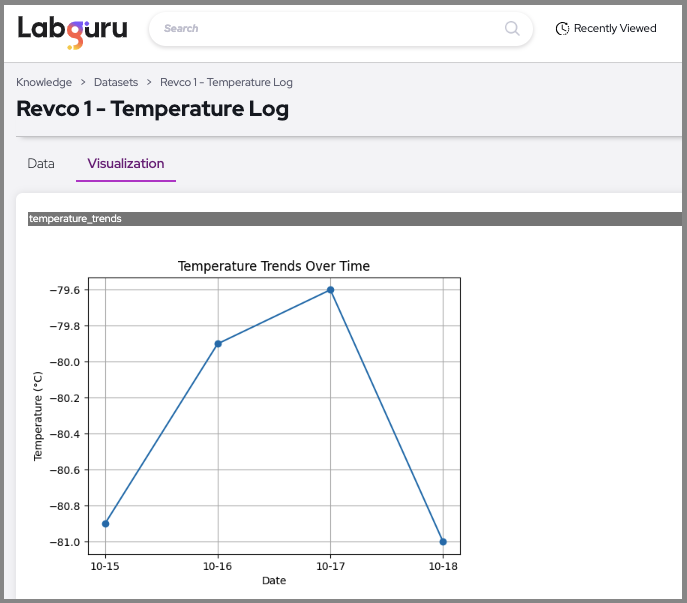
Task: Focus the Search input field
Action: click(x=330, y=29)
